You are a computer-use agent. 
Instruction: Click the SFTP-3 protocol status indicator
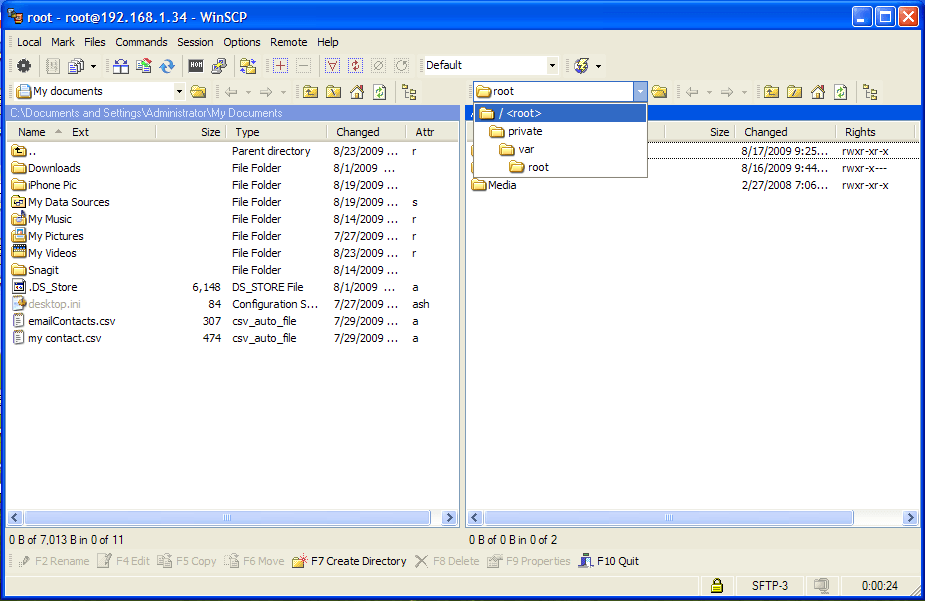point(770,586)
